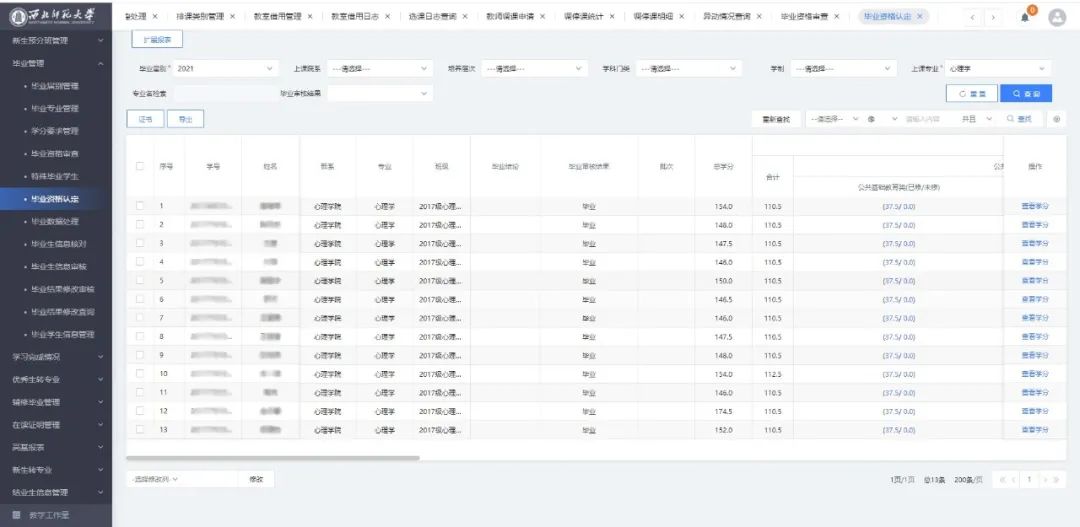
Task: Open the 毕业届别 dropdown showing 2021
Action: click(x=225, y=69)
